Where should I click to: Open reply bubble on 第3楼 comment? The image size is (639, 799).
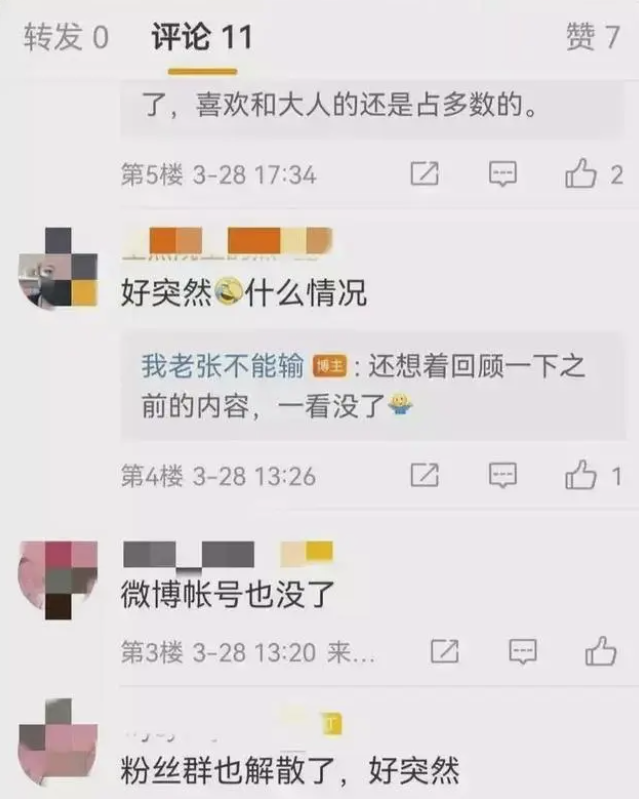point(523,651)
